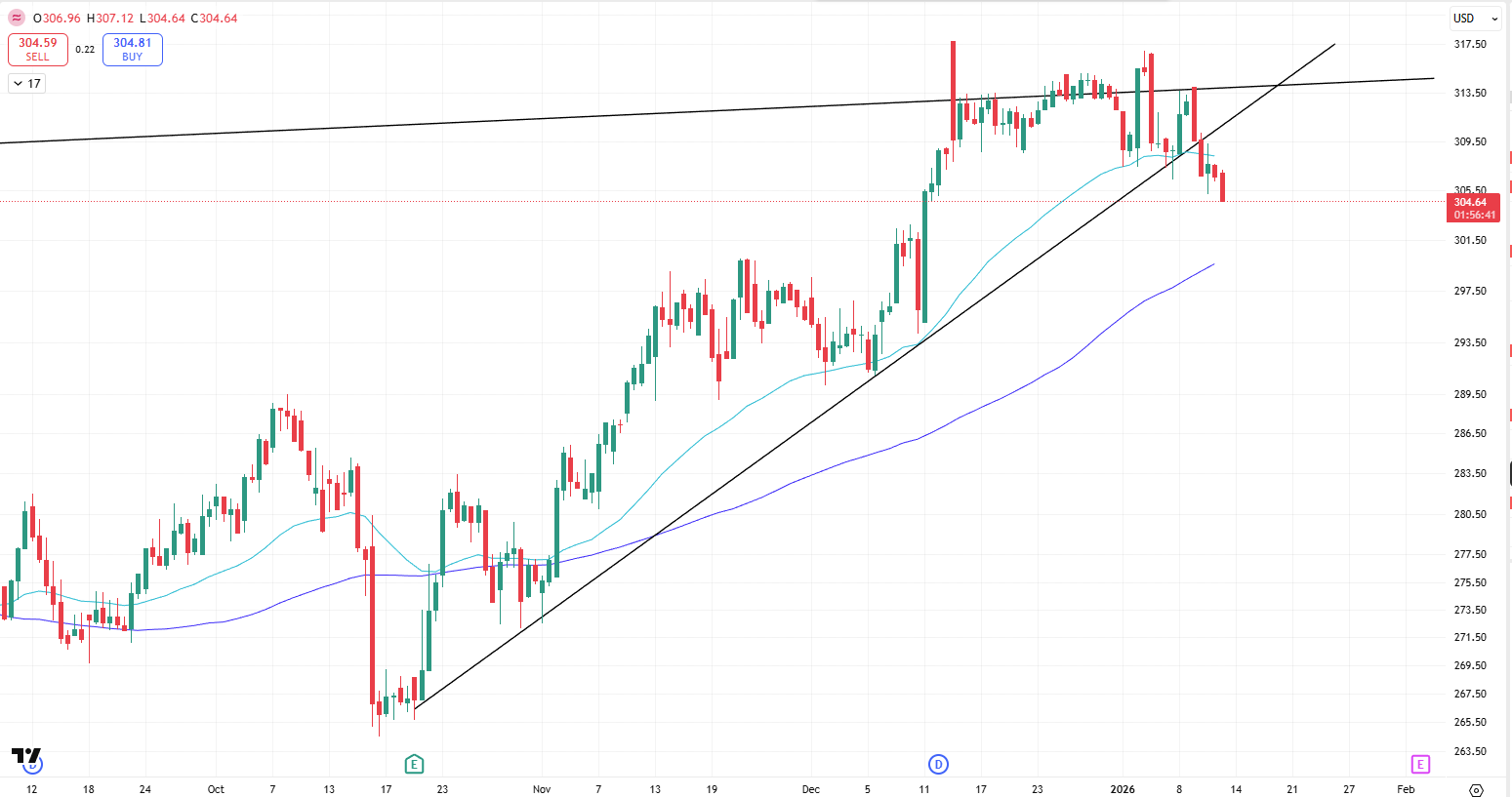This screenshot has height=797, width=1512.
Task: Click the dropdown chevron inside the USD selector
Action: point(1495,18)
